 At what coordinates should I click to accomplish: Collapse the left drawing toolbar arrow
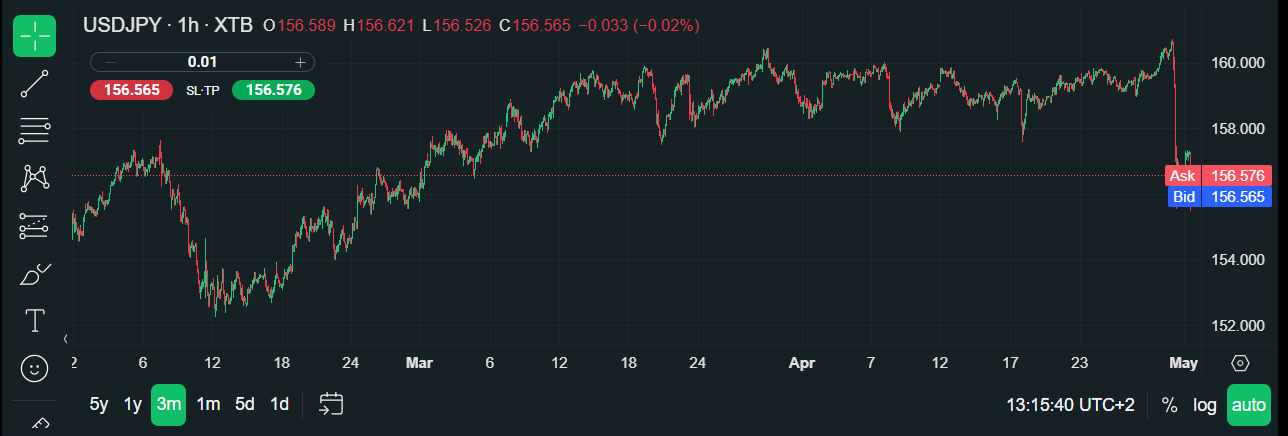pos(66,339)
